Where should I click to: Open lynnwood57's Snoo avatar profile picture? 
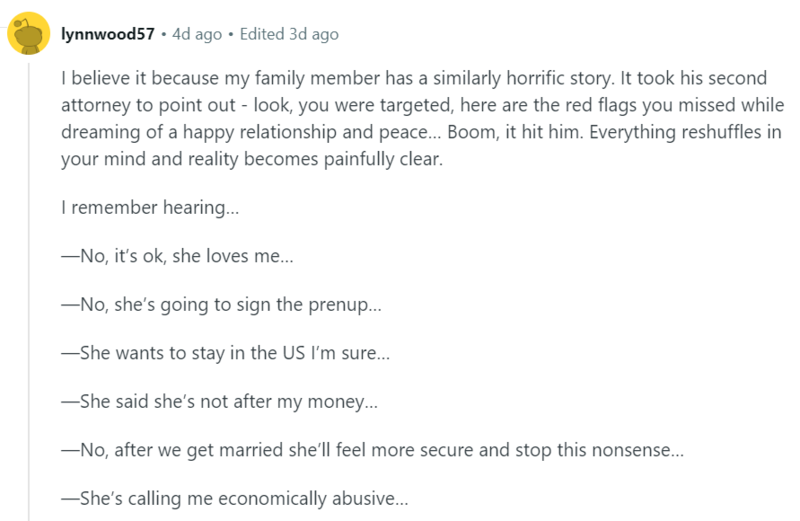pos(29,33)
